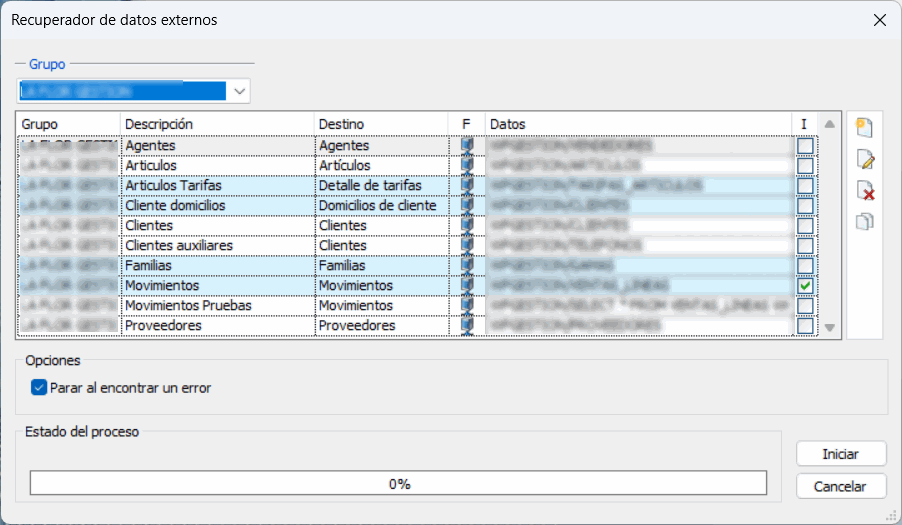The image size is (902, 525).
Task: Check the I box for Cliente domicilios row
Action: coord(805,206)
